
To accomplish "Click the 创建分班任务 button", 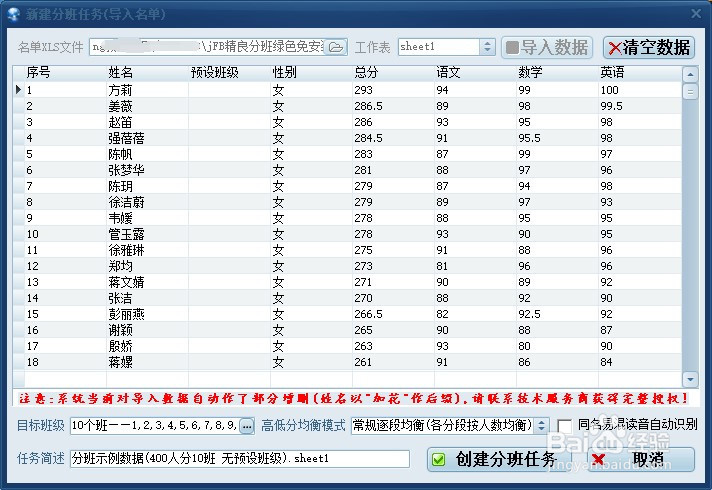I will 497,459.
